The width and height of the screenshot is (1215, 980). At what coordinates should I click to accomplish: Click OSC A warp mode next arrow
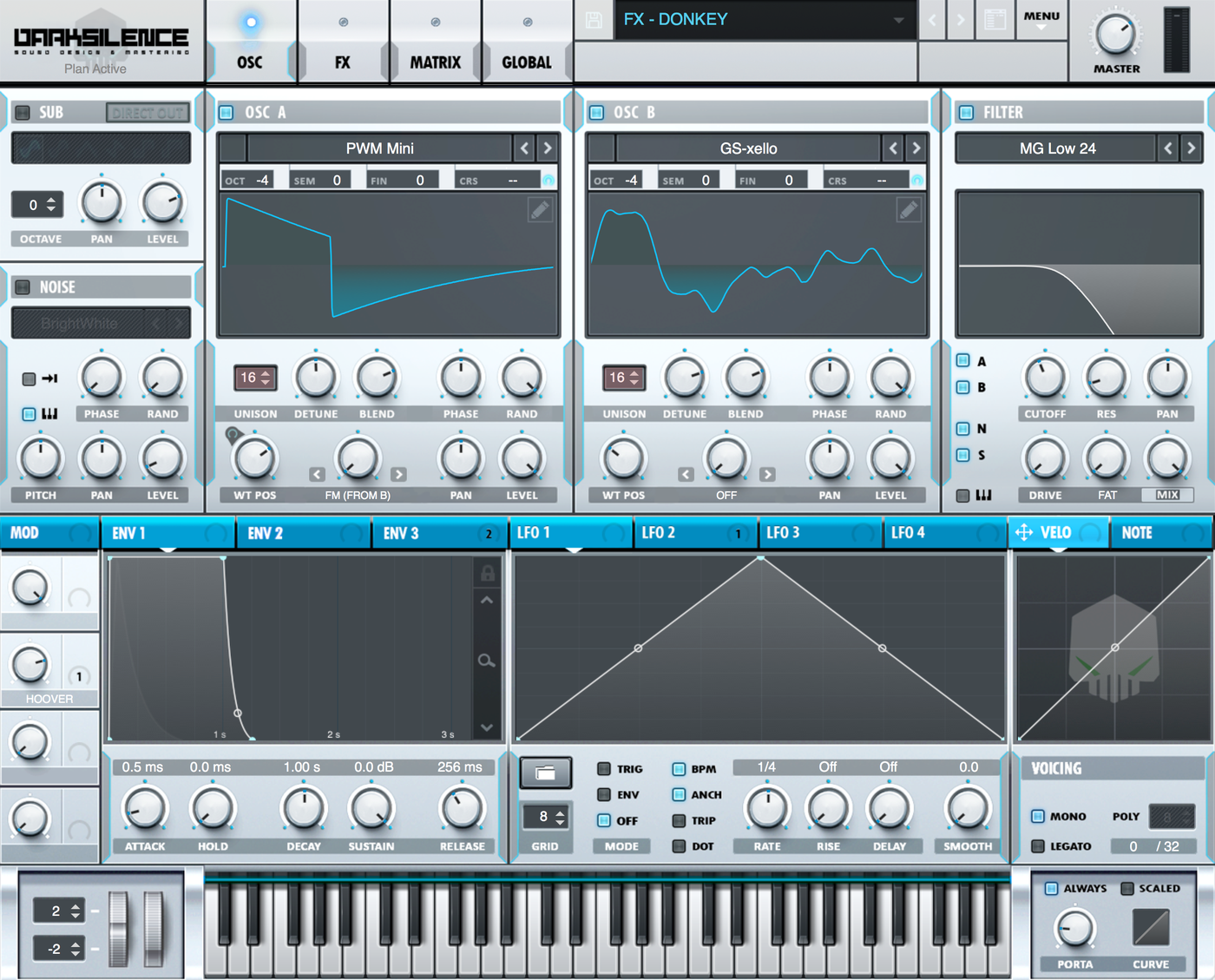point(398,475)
